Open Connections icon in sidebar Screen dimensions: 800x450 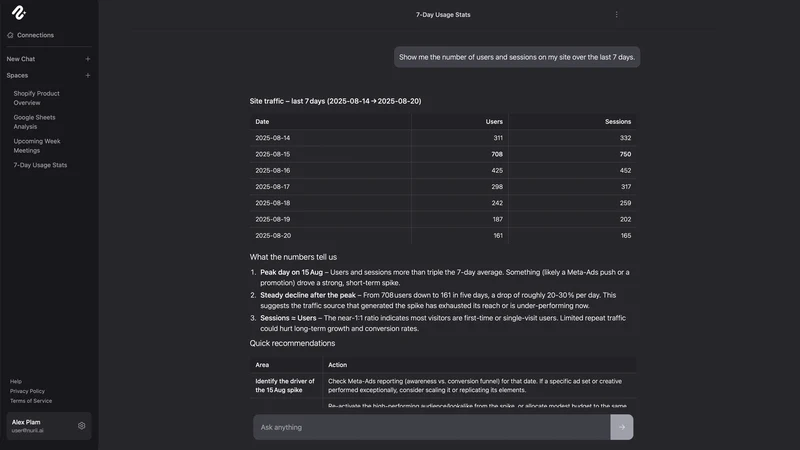10,35
